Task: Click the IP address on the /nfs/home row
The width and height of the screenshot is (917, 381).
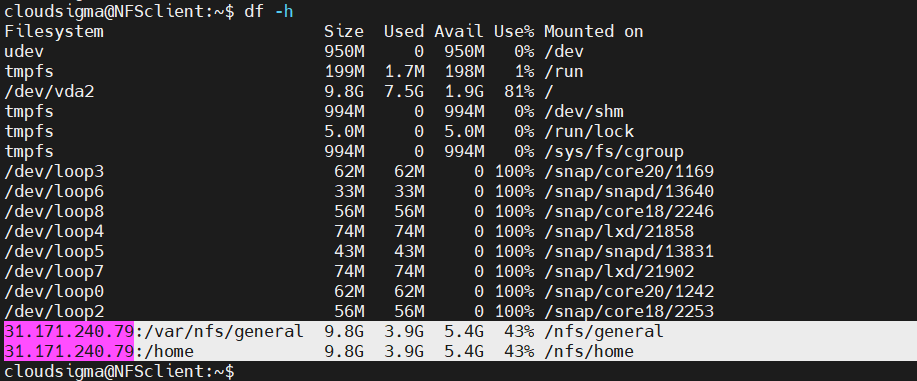Action: (x=69, y=351)
